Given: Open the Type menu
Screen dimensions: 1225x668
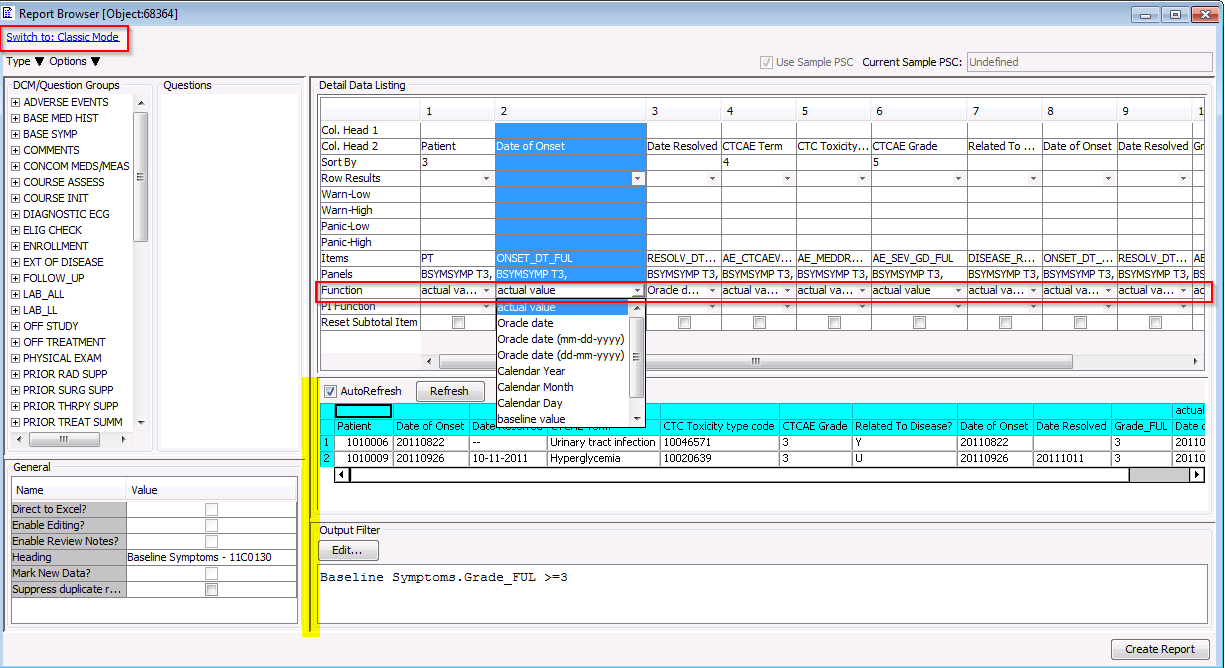Looking at the screenshot, I should [x=24, y=62].
